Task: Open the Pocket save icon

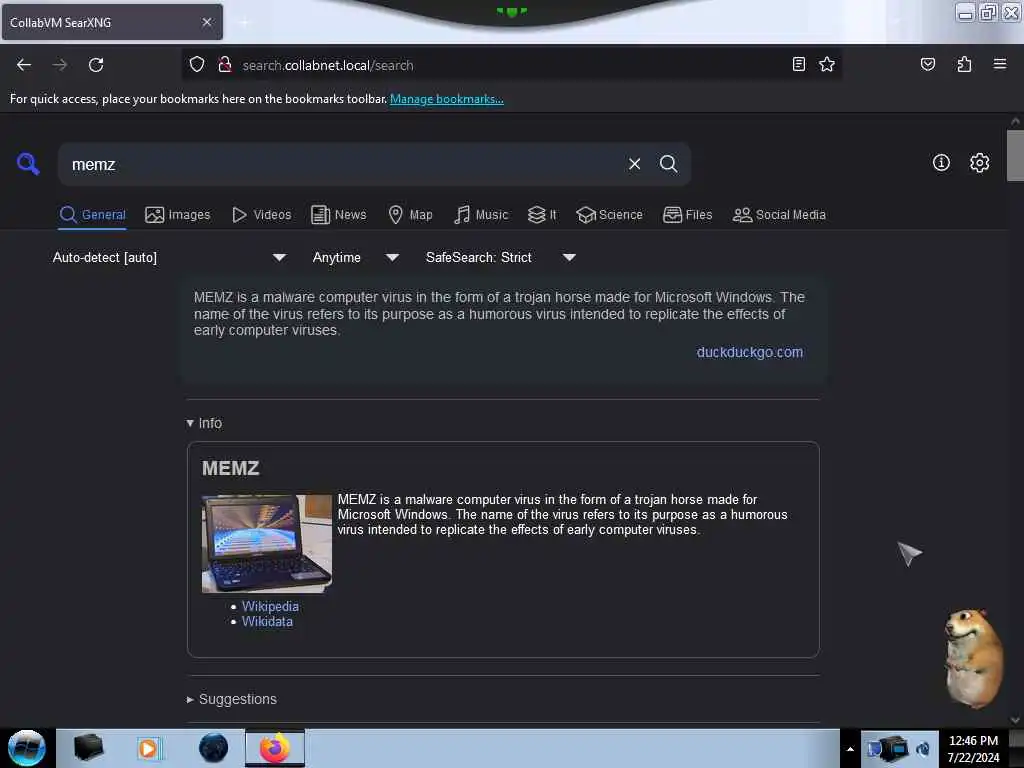Action: tap(927, 64)
